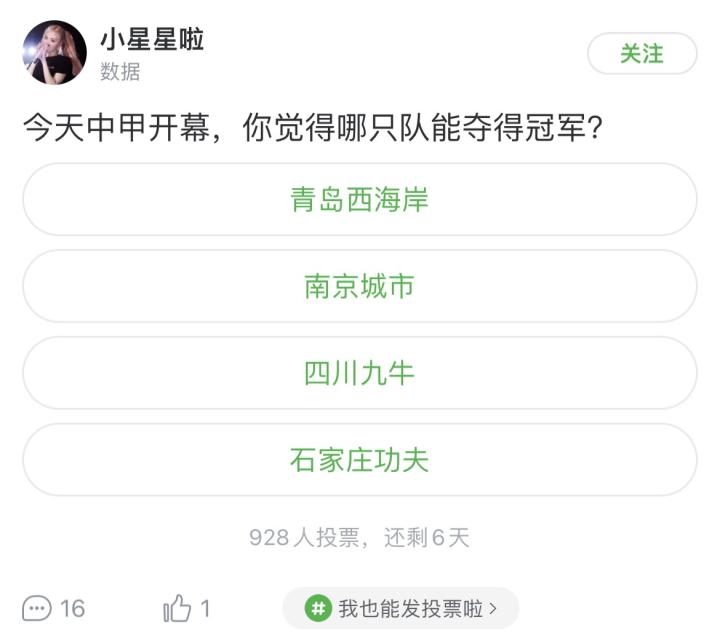
Task: Open the username 小星星啦 link
Action: [152, 39]
